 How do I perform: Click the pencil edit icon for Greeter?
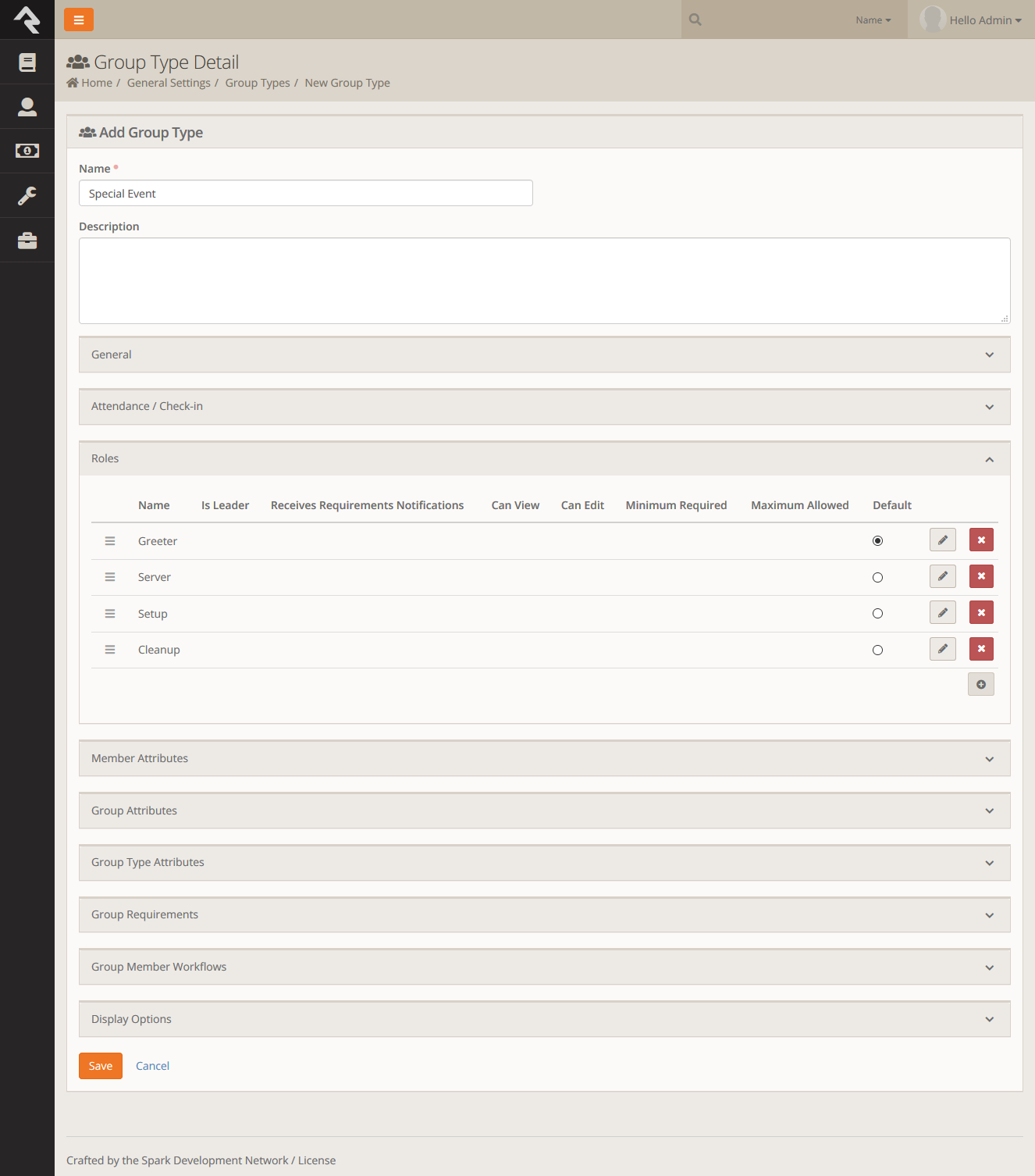pos(942,540)
